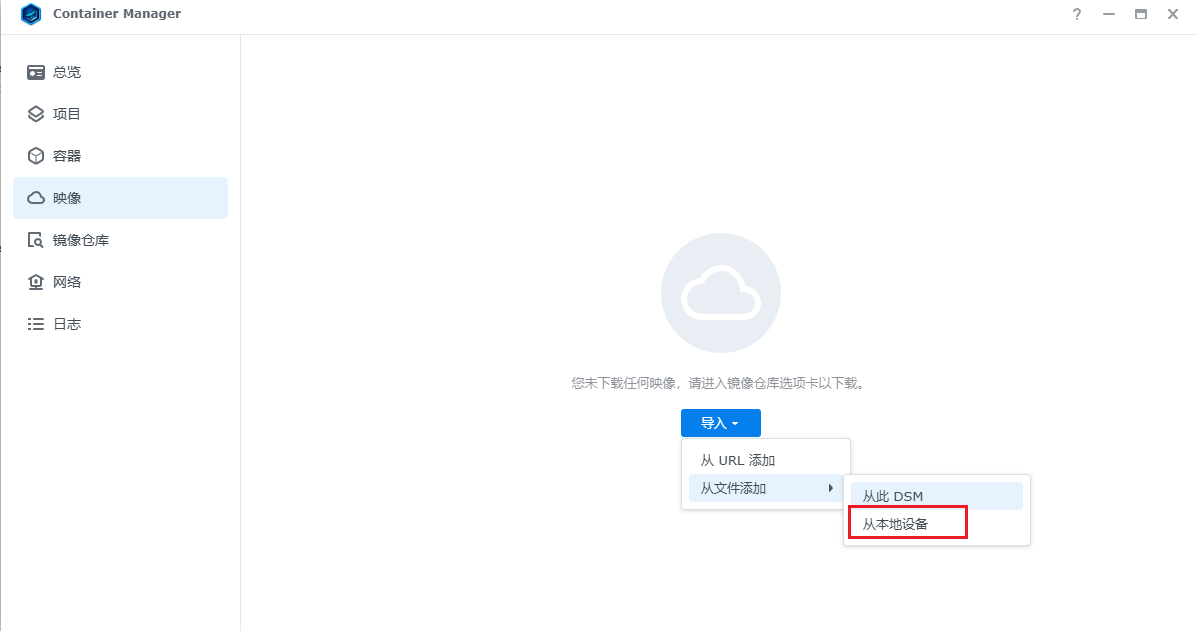1198x631 pixels.
Task: Click the 容器 cube icon
Action: (36, 156)
